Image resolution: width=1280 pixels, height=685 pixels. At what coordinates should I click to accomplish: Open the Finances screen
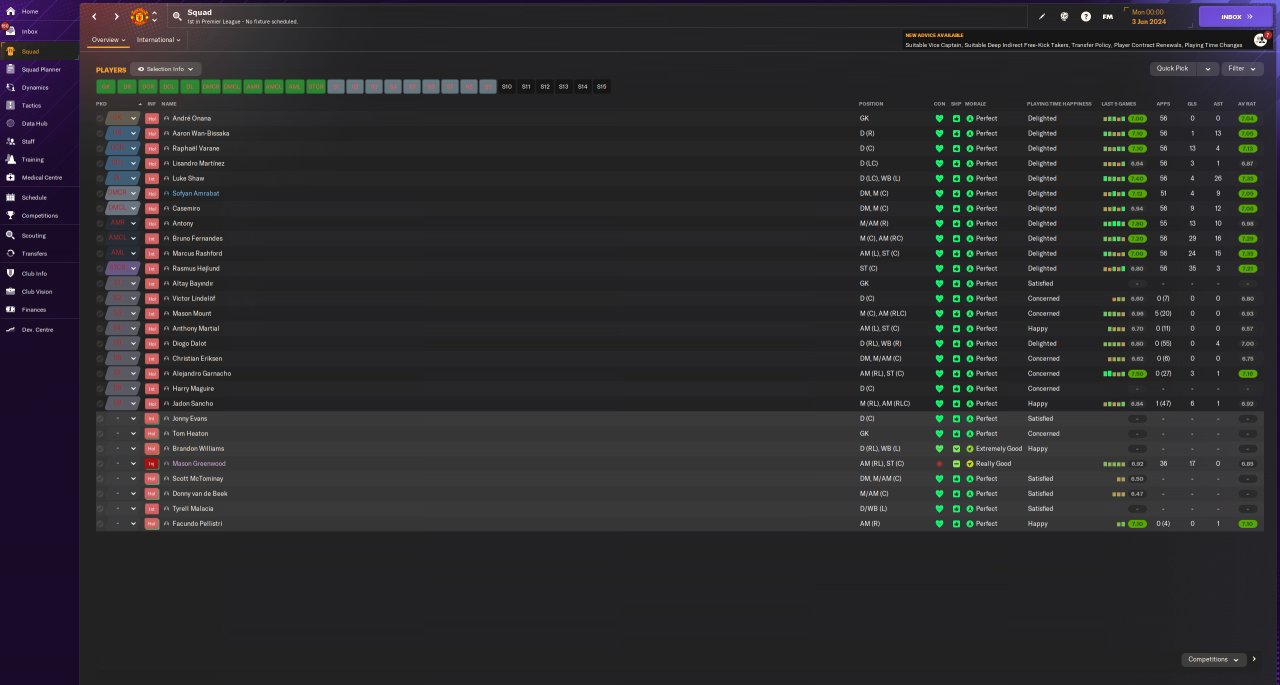[40, 309]
